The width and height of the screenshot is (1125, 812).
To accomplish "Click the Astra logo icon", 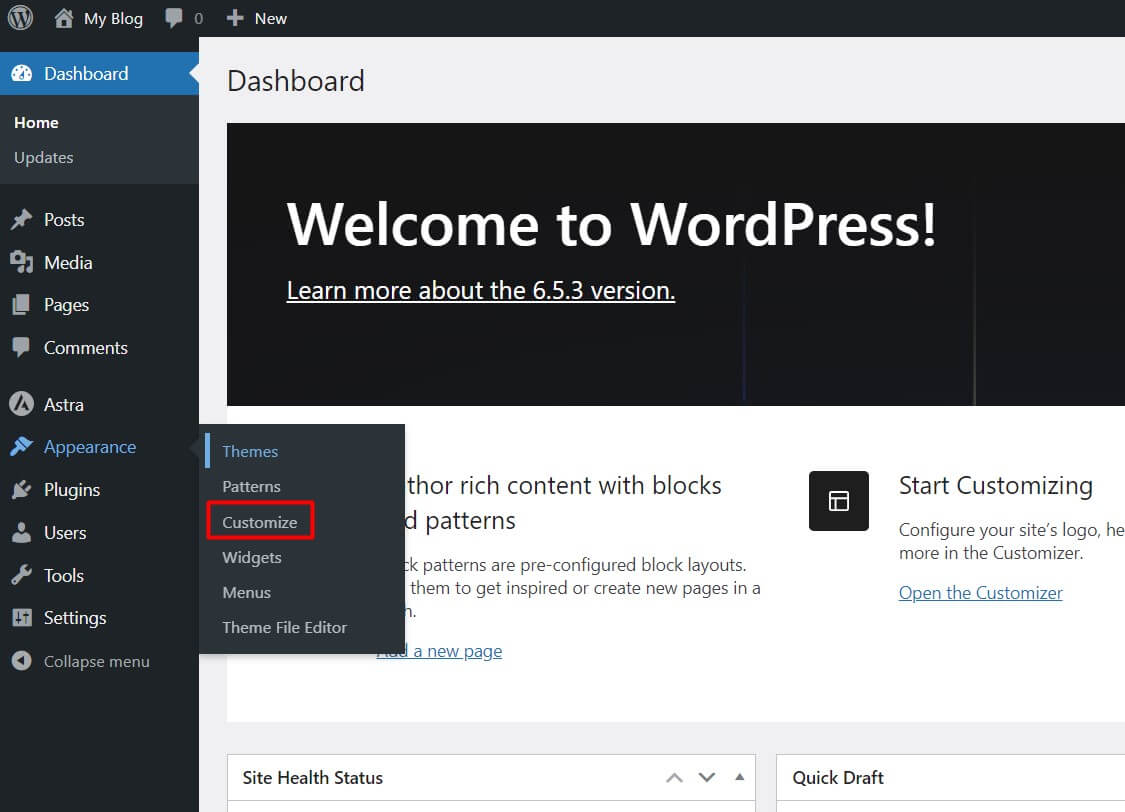I will tap(22, 404).
